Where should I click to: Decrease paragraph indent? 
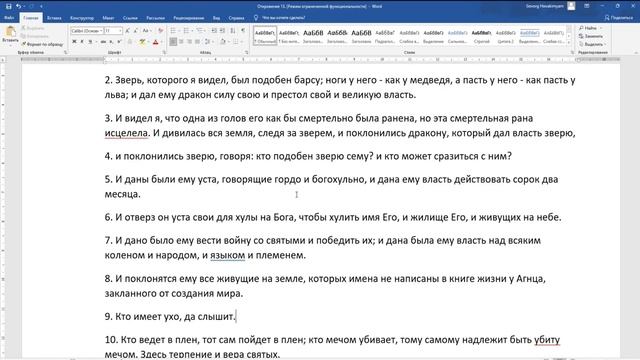click(214, 31)
